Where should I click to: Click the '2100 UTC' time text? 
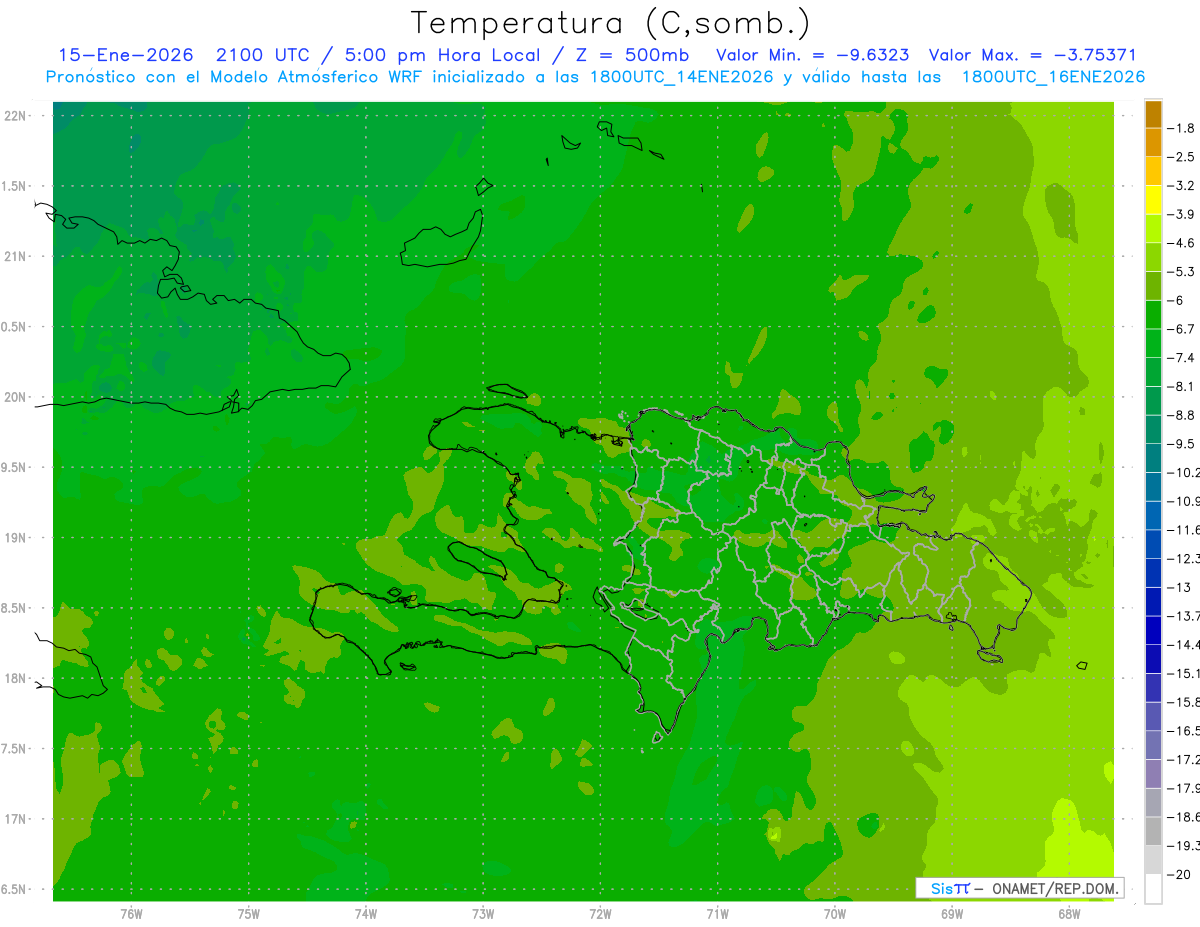pos(264,55)
